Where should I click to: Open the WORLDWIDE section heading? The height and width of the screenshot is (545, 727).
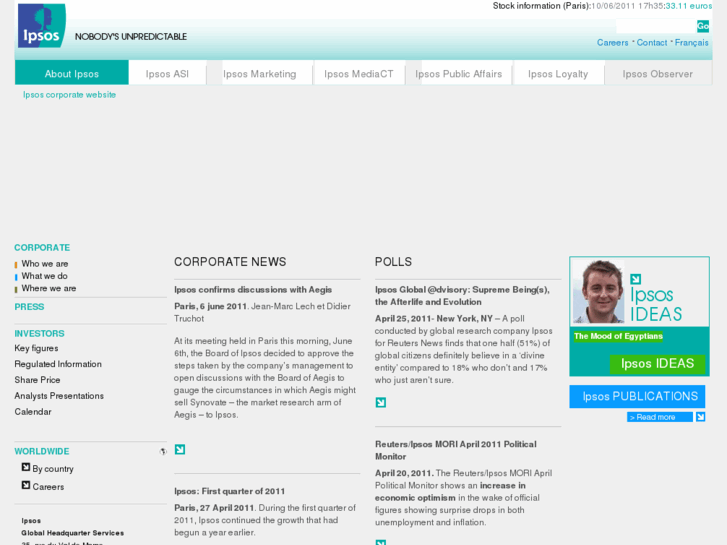(x=42, y=451)
